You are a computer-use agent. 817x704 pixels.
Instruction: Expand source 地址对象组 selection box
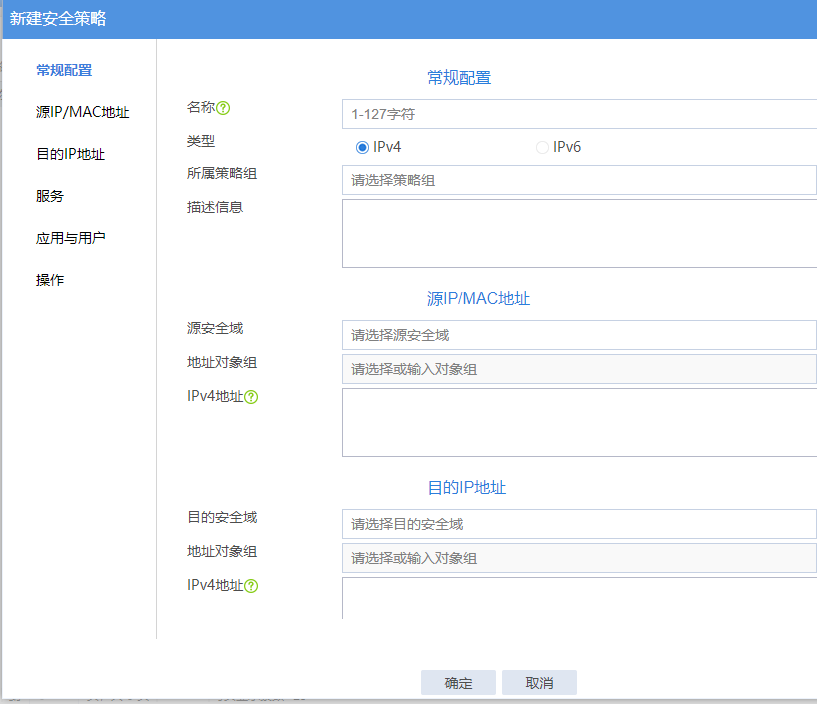pyautogui.click(x=579, y=369)
